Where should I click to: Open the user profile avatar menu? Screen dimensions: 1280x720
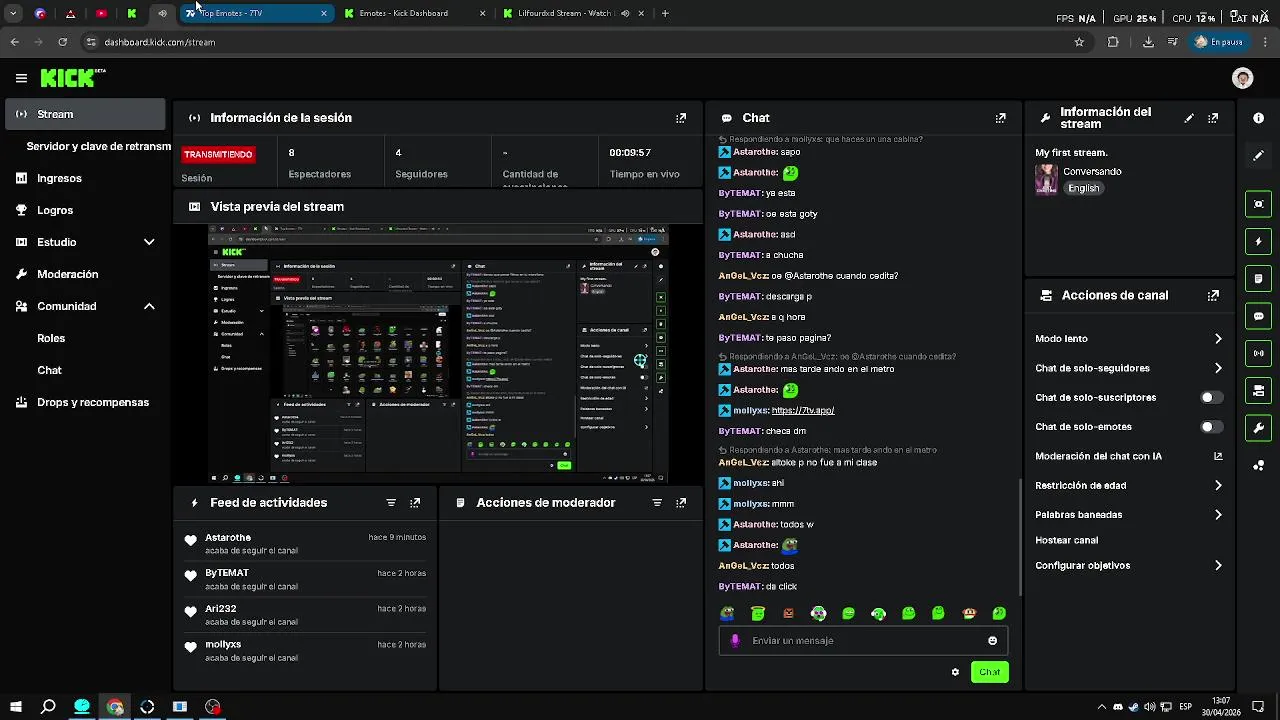point(1243,78)
